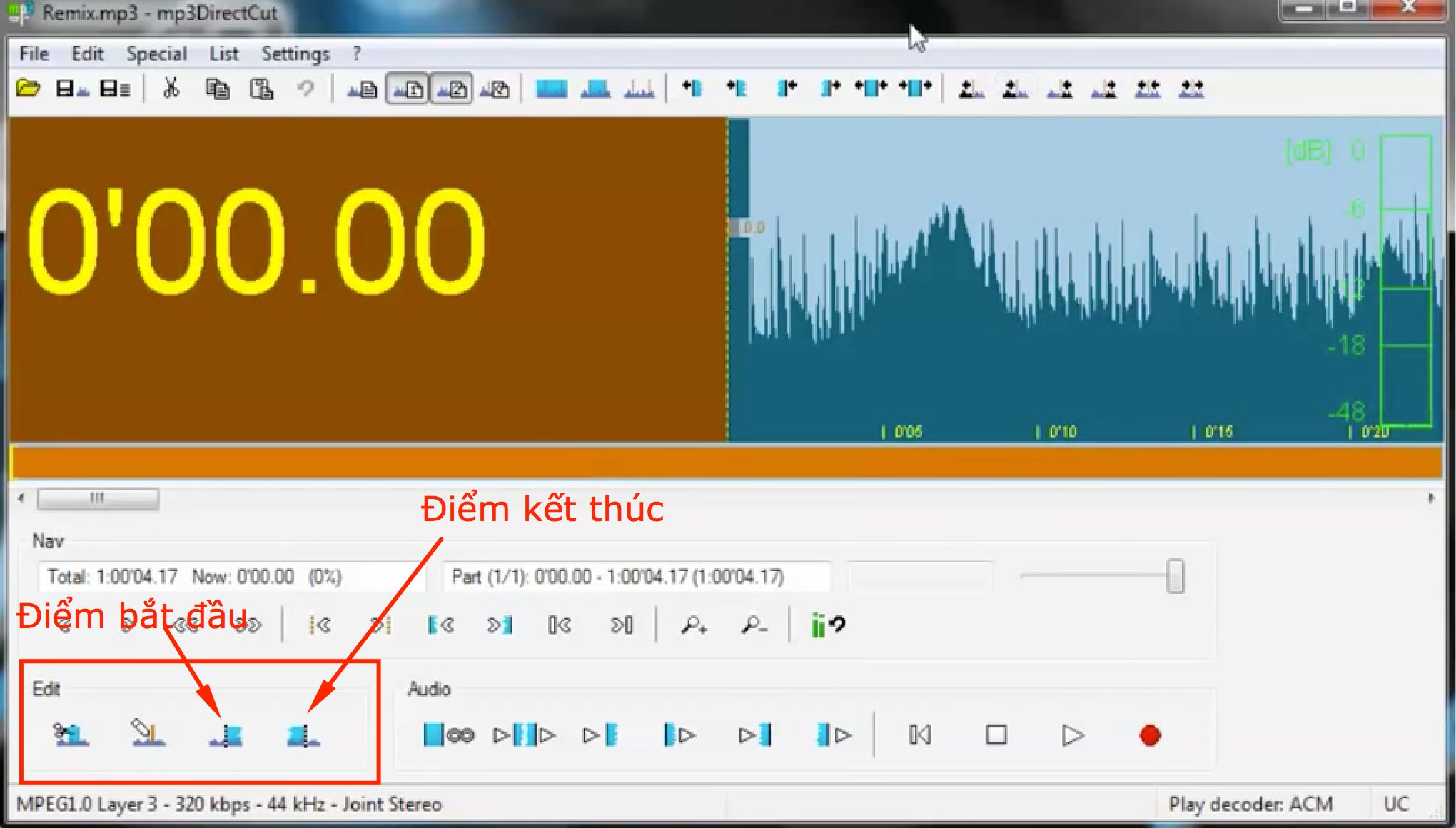Click the first page-view toolbar icon

pos(363,89)
